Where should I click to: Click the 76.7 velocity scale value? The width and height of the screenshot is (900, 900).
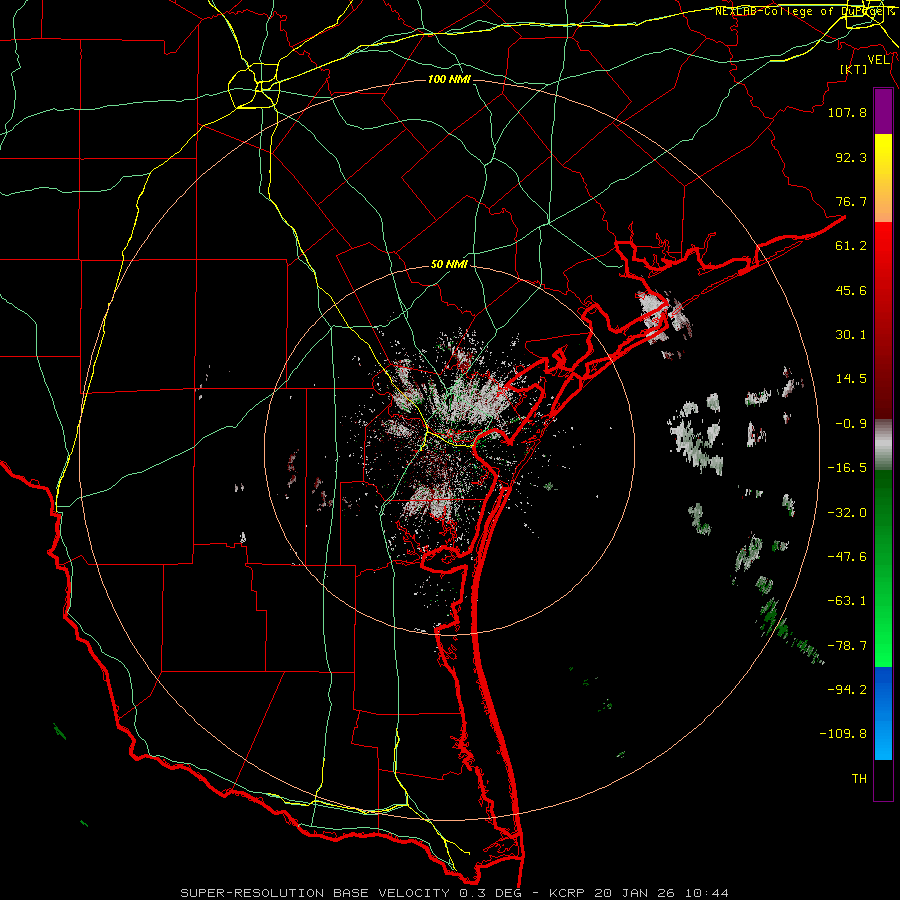851,201
